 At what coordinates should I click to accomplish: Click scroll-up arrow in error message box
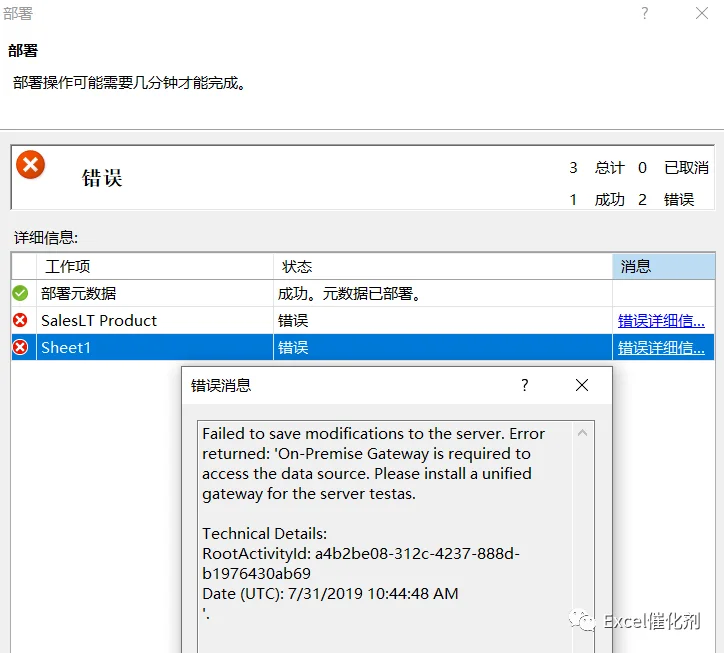coord(583,433)
